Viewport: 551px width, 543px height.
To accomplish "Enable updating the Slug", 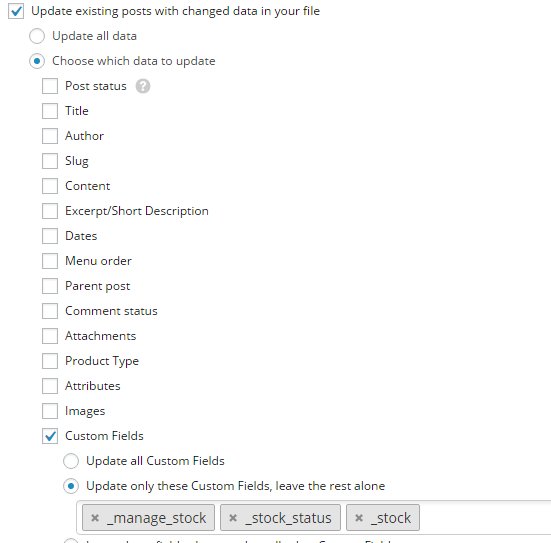I will tap(50, 161).
